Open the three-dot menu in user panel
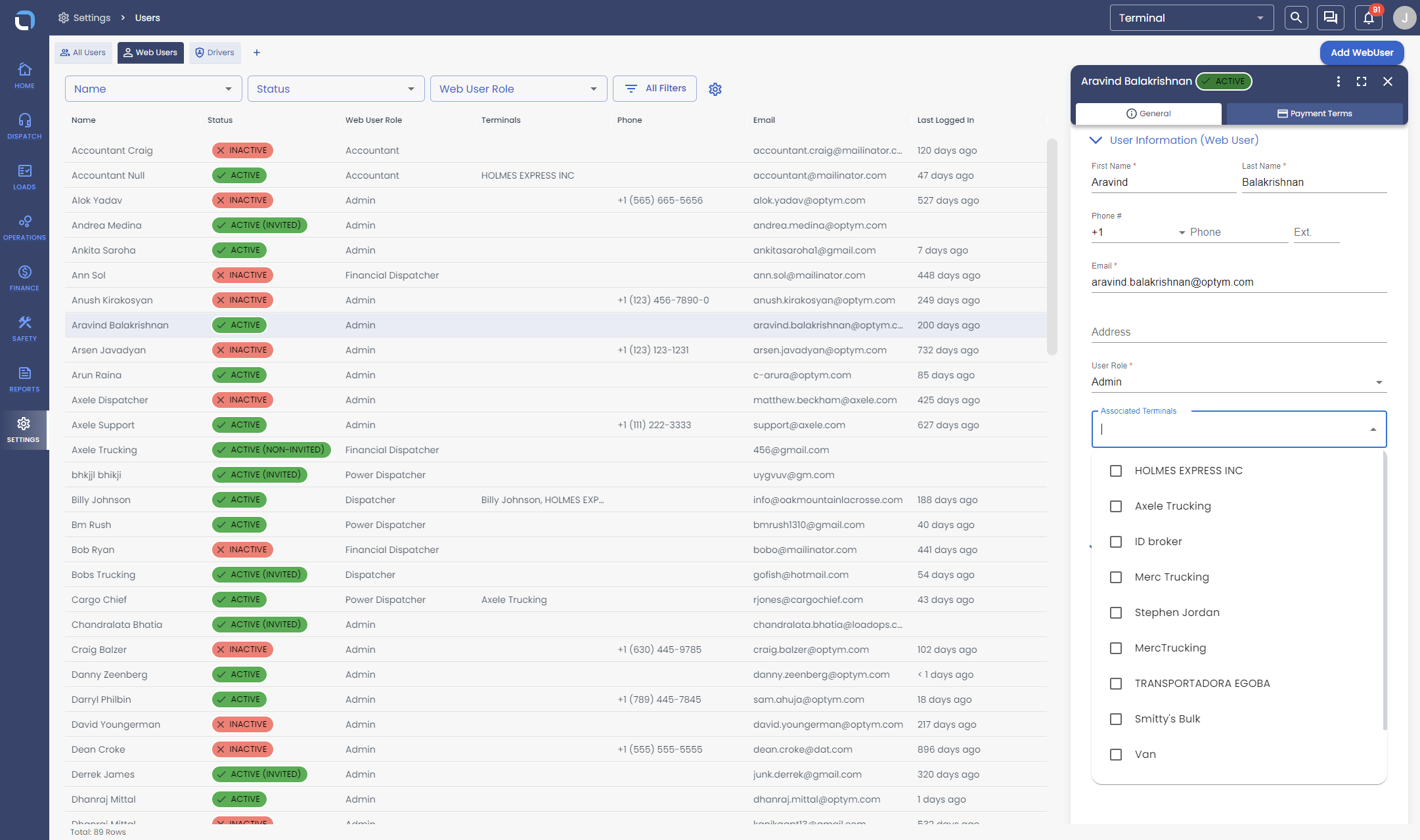Viewport: 1420px width, 840px height. (1338, 81)
